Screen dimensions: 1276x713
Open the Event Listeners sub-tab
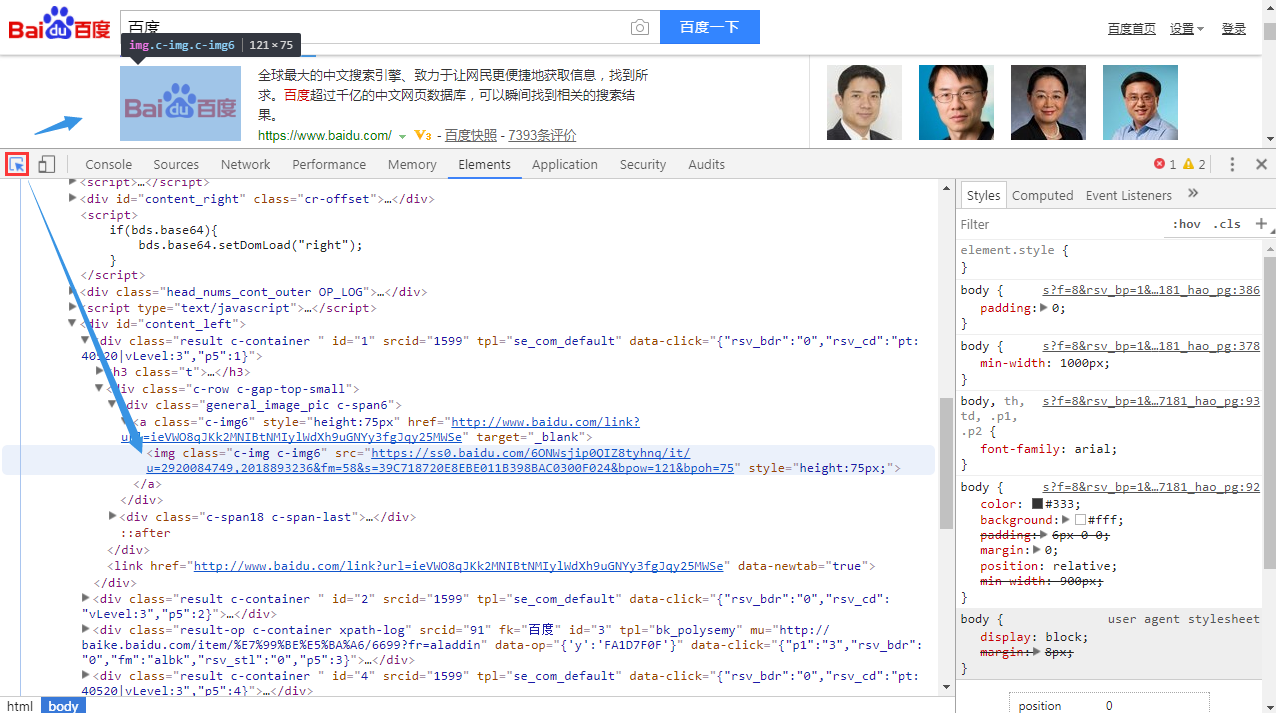click(1128, 195)
